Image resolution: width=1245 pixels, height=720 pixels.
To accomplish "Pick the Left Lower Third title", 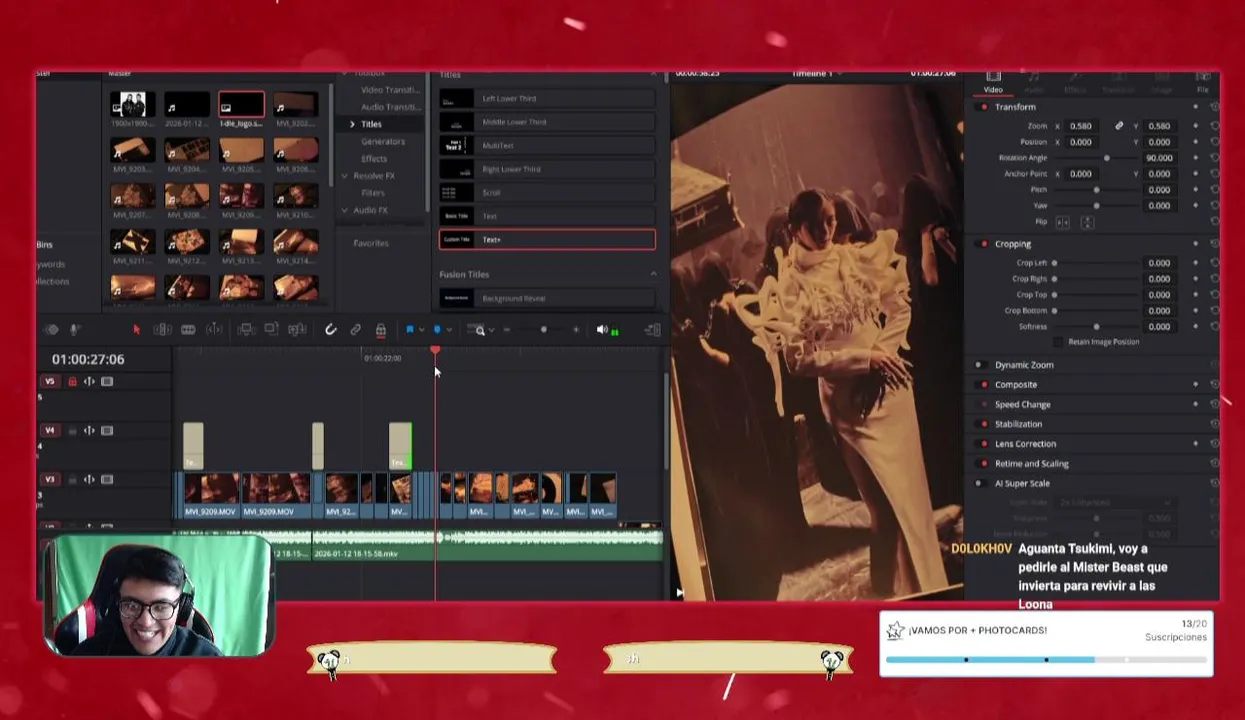I will click(x=547, y=99).
